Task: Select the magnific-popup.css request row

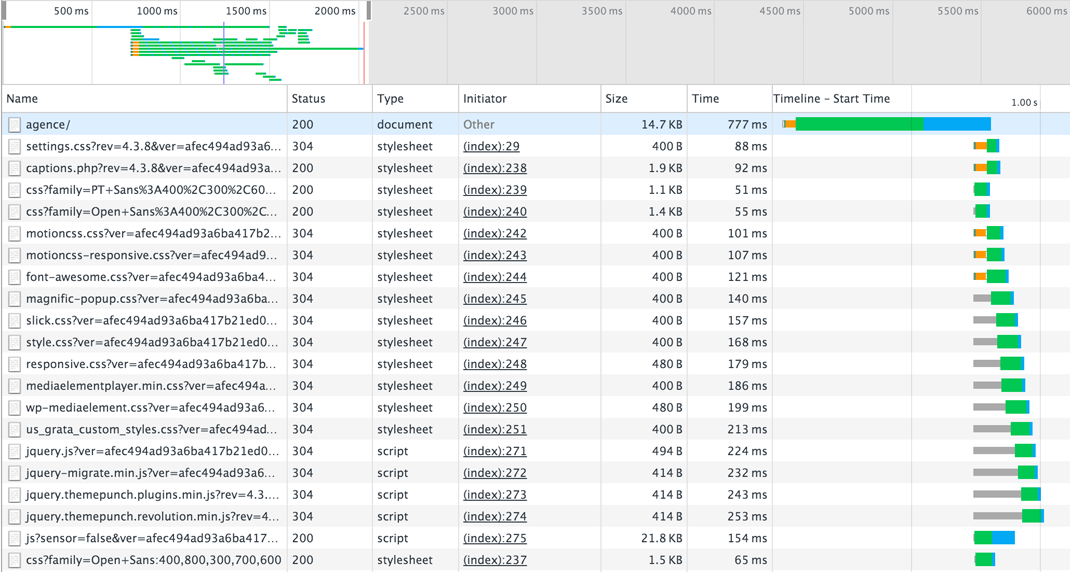Action: click(x=152, y=299)
